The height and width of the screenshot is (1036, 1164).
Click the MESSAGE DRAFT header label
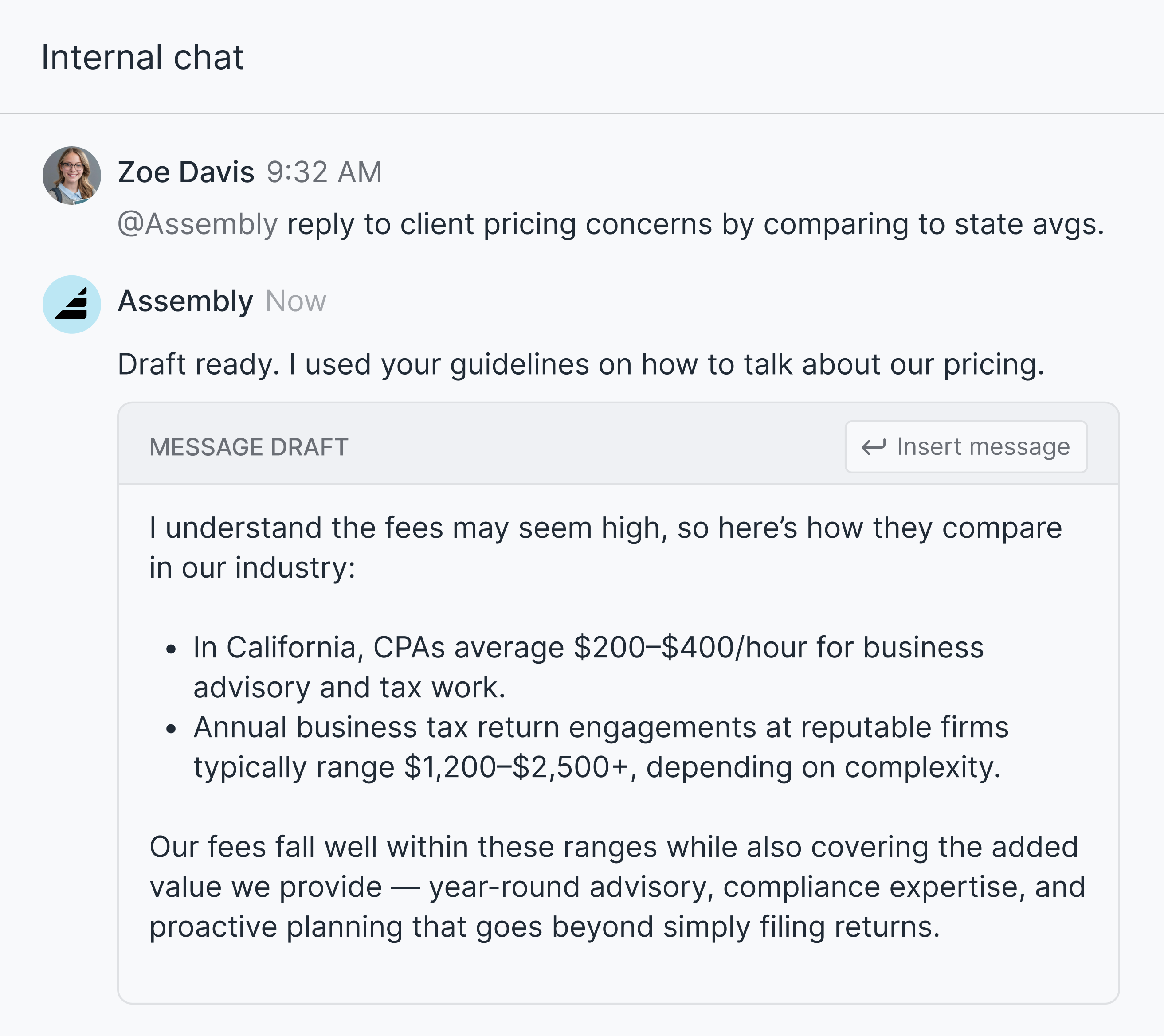click(x=249, y=447)
